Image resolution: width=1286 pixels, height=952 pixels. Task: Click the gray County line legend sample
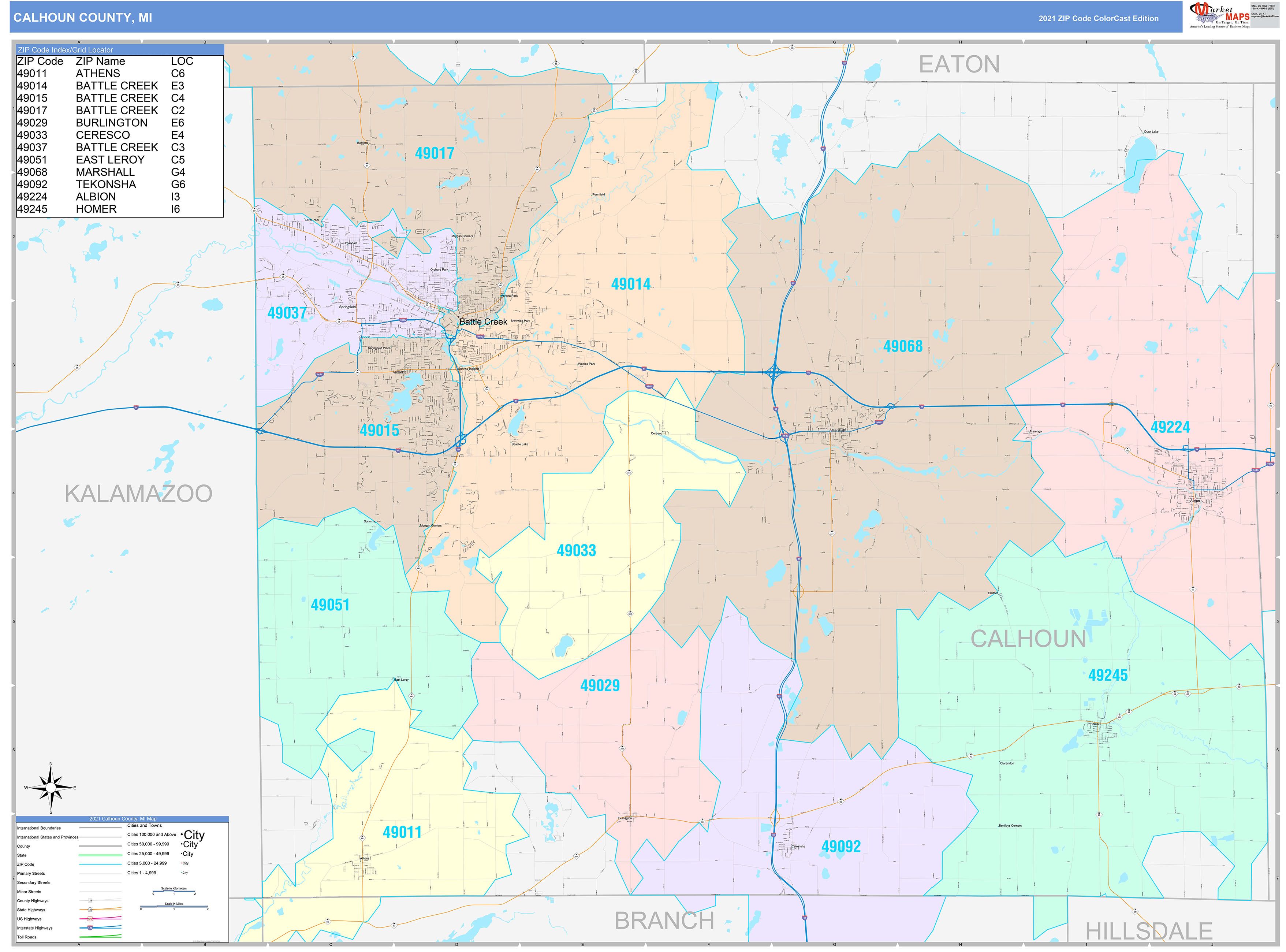pos(100,847)
